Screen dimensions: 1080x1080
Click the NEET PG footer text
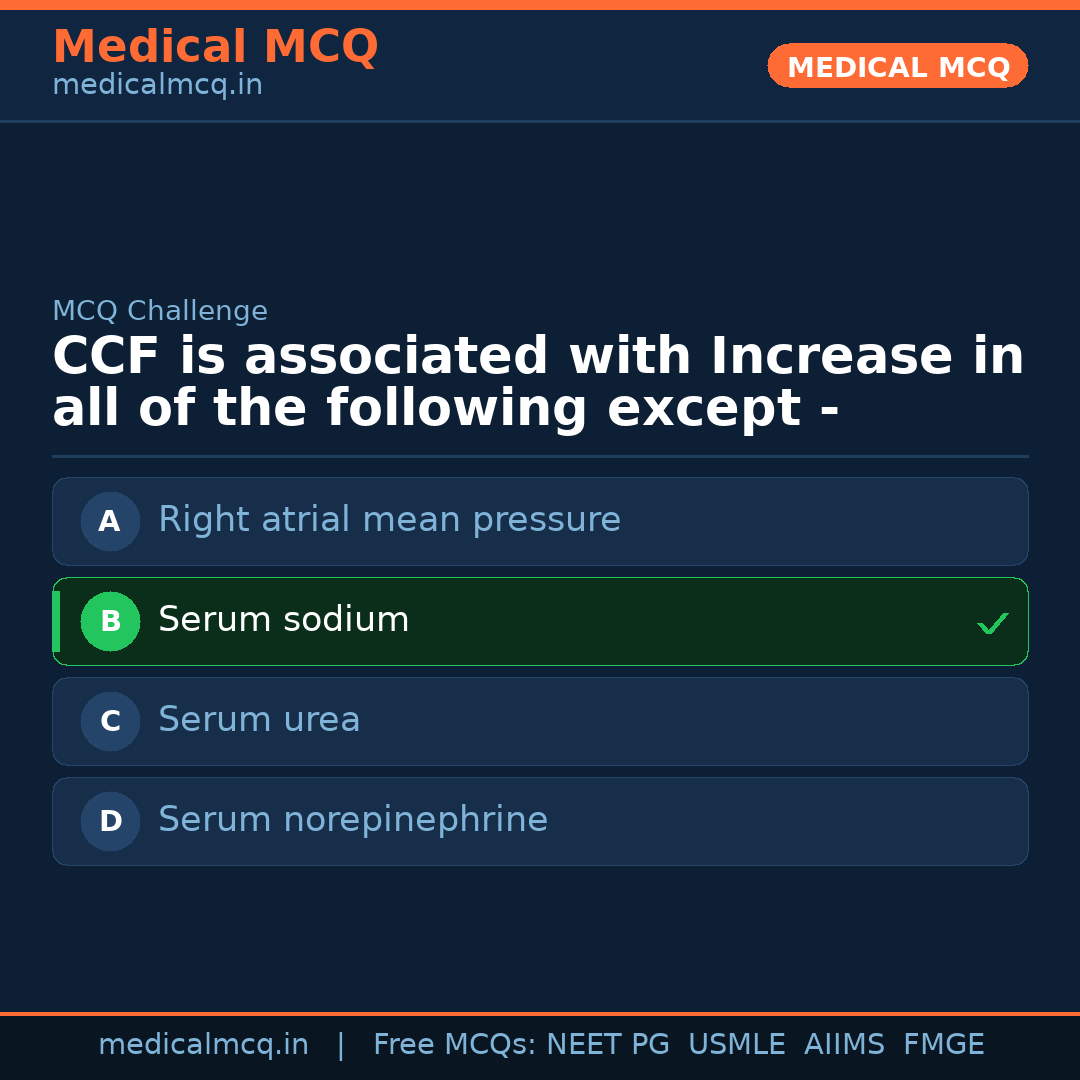coord(608,1045)
